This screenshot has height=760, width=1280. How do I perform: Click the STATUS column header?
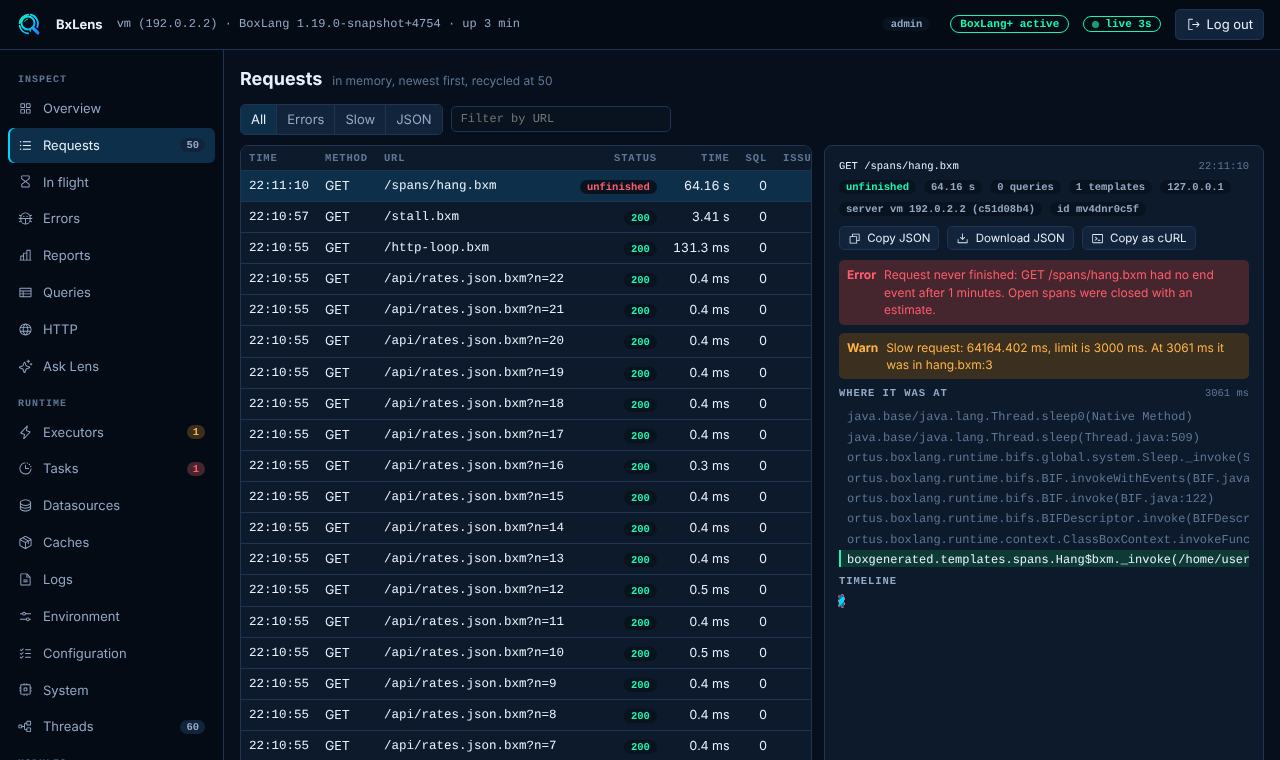(x=635, y=158)
